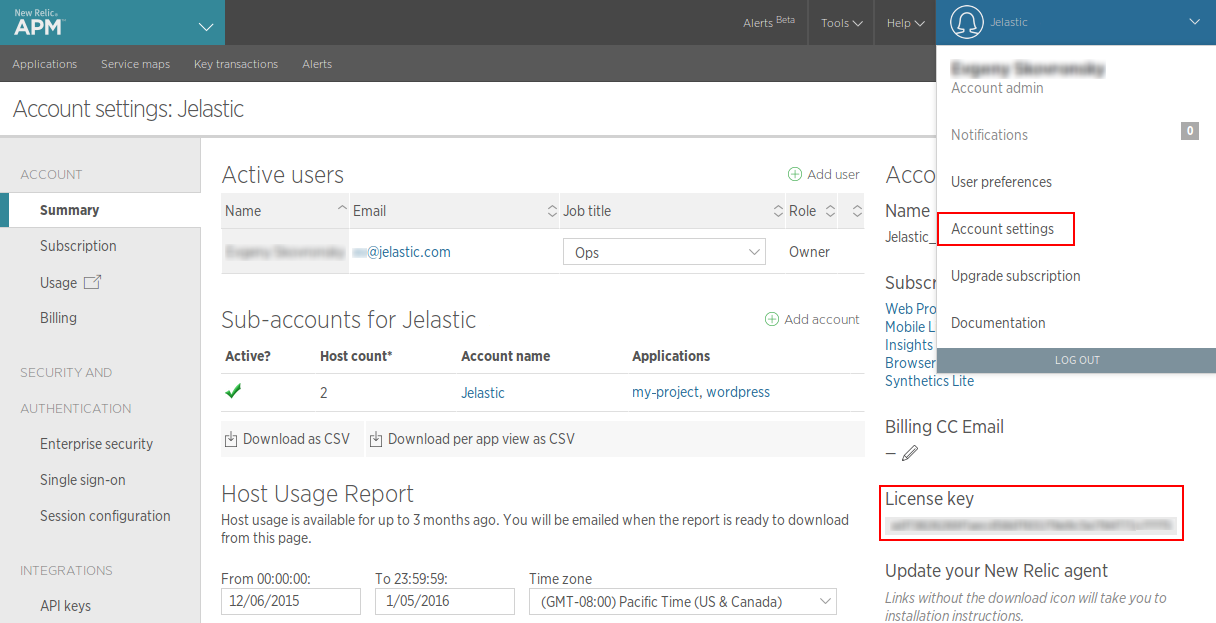Click Download as CSV
The image size is (1216, 623).
(296, 439)
